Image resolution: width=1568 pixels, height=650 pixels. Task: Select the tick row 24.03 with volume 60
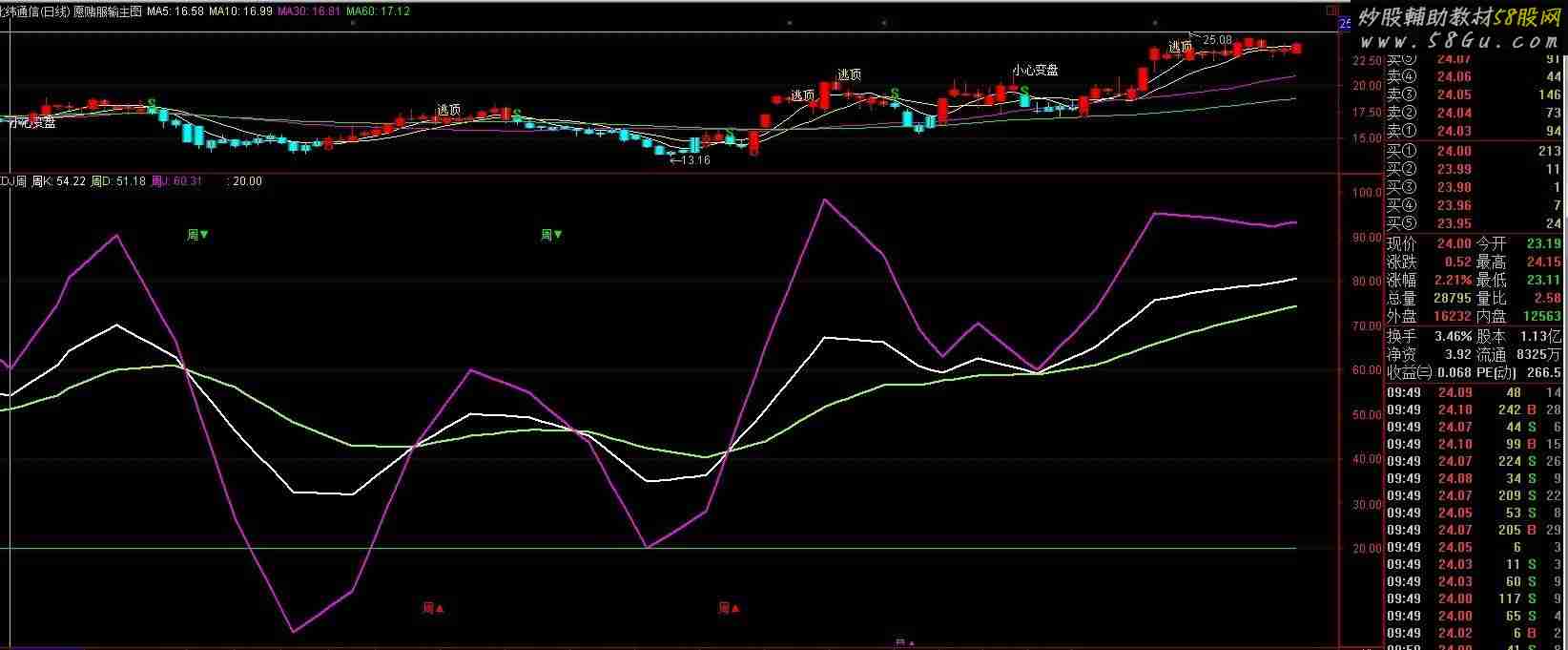[x=1474, y=581]
